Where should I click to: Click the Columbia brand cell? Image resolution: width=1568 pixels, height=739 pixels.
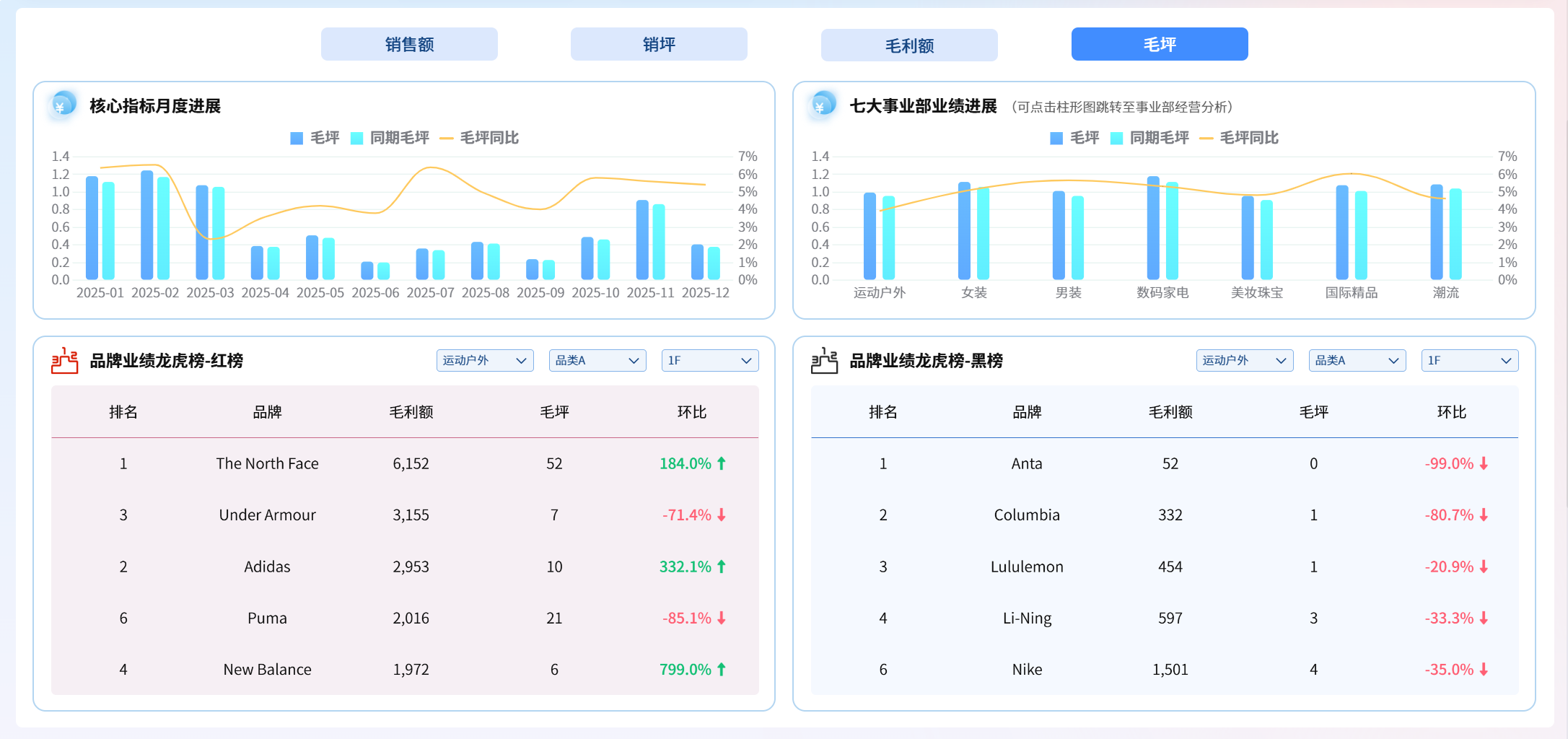[x=1027, y=515]
